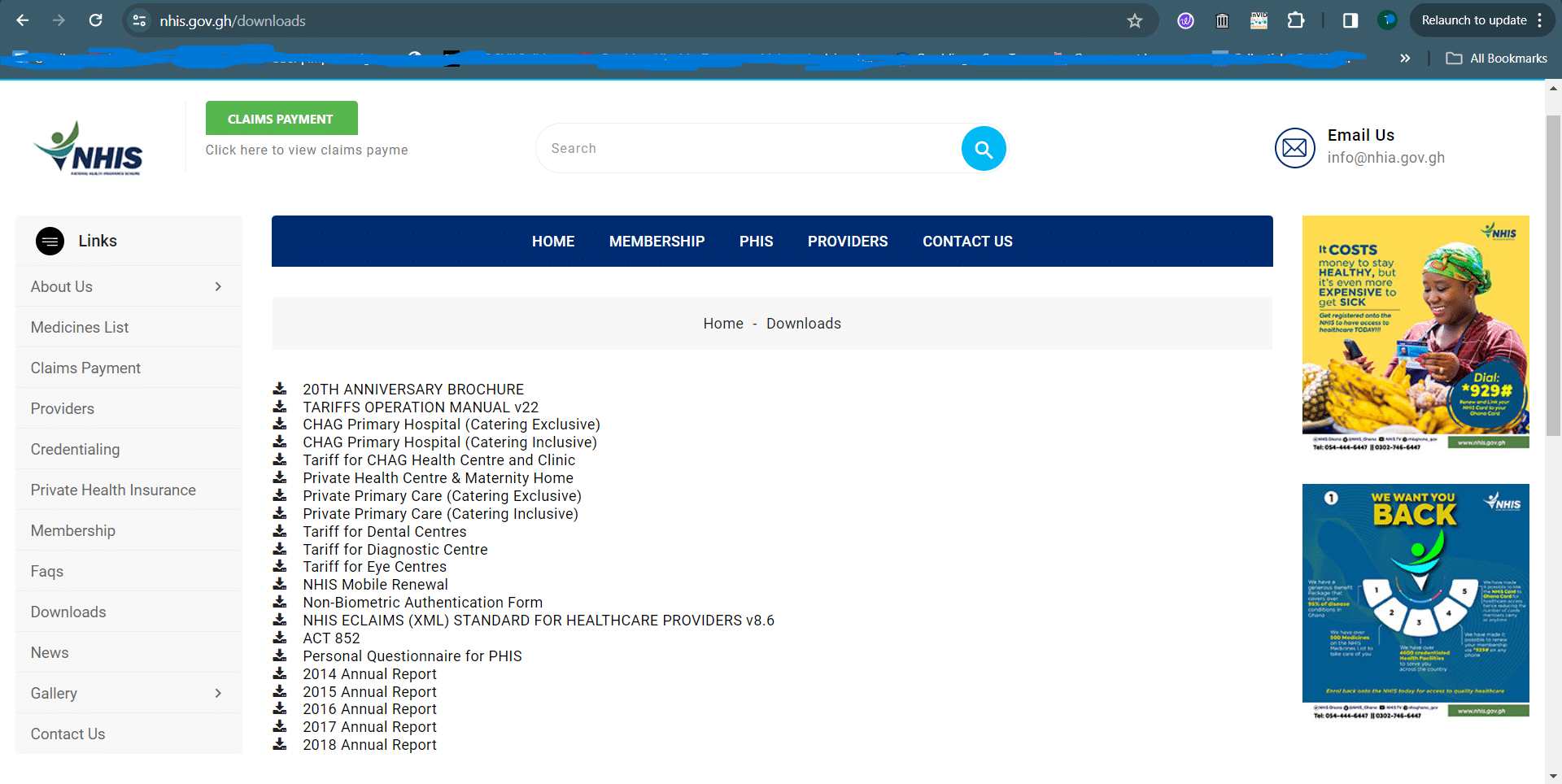The height and width of the screenshot is (784, 1562).
Task: Click info@nhia.gov.gh email address
Action: pos(1386,158)
